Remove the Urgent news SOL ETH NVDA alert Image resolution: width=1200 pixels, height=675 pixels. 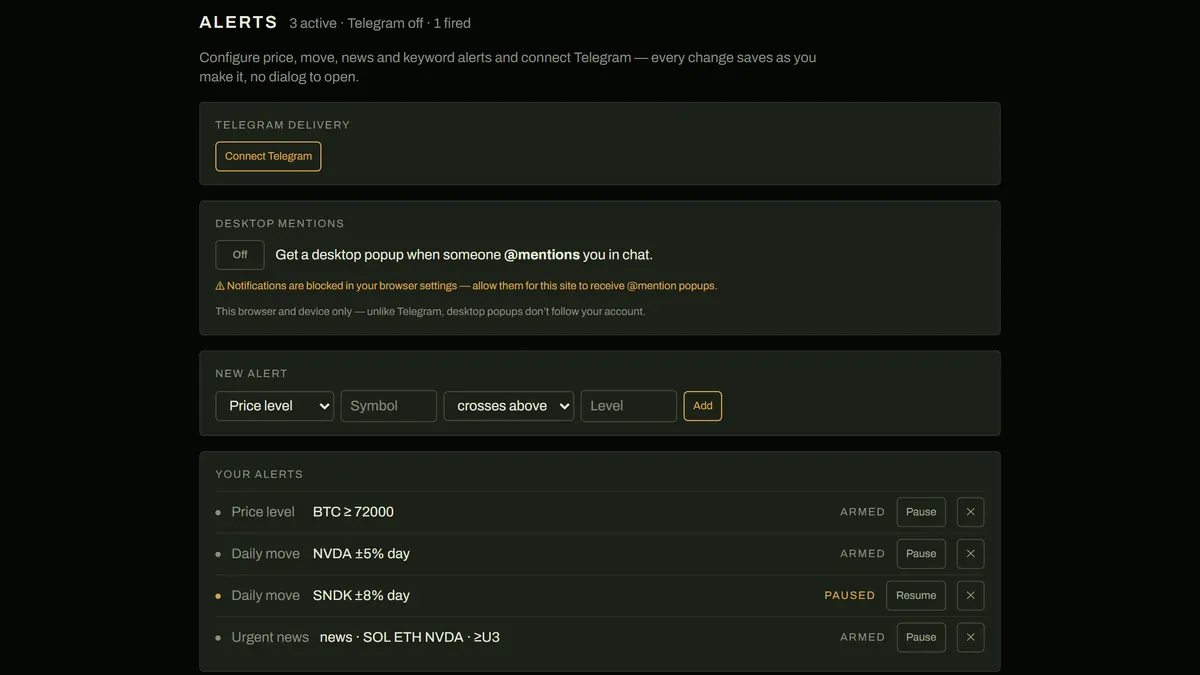(970, 637)
